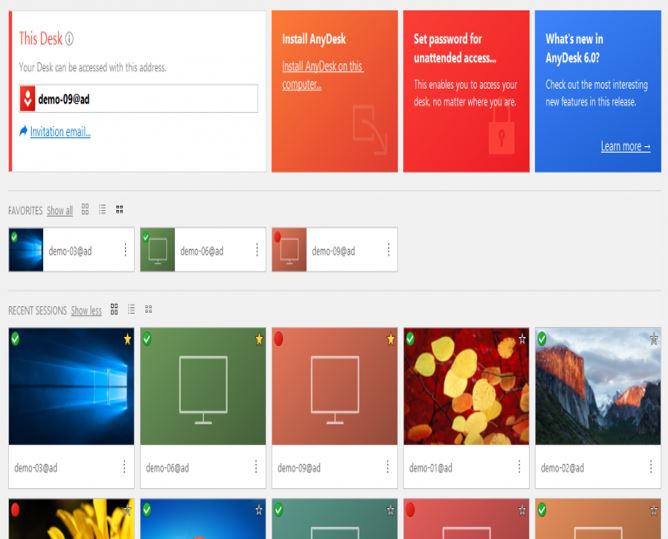Toggle star on bottom blue Windows session

point(259,510)
